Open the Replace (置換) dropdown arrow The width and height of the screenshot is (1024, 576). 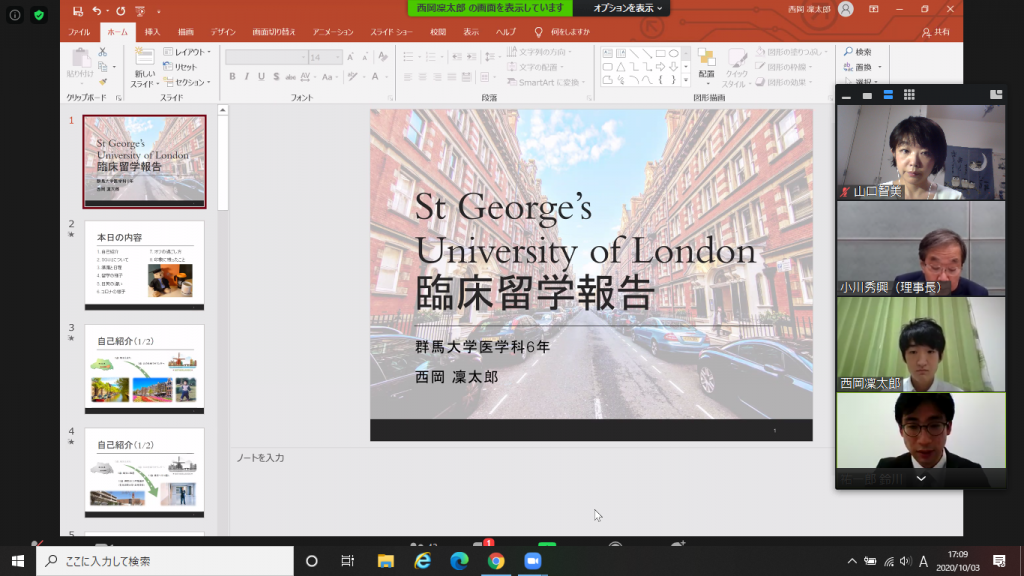click(880, 67)
